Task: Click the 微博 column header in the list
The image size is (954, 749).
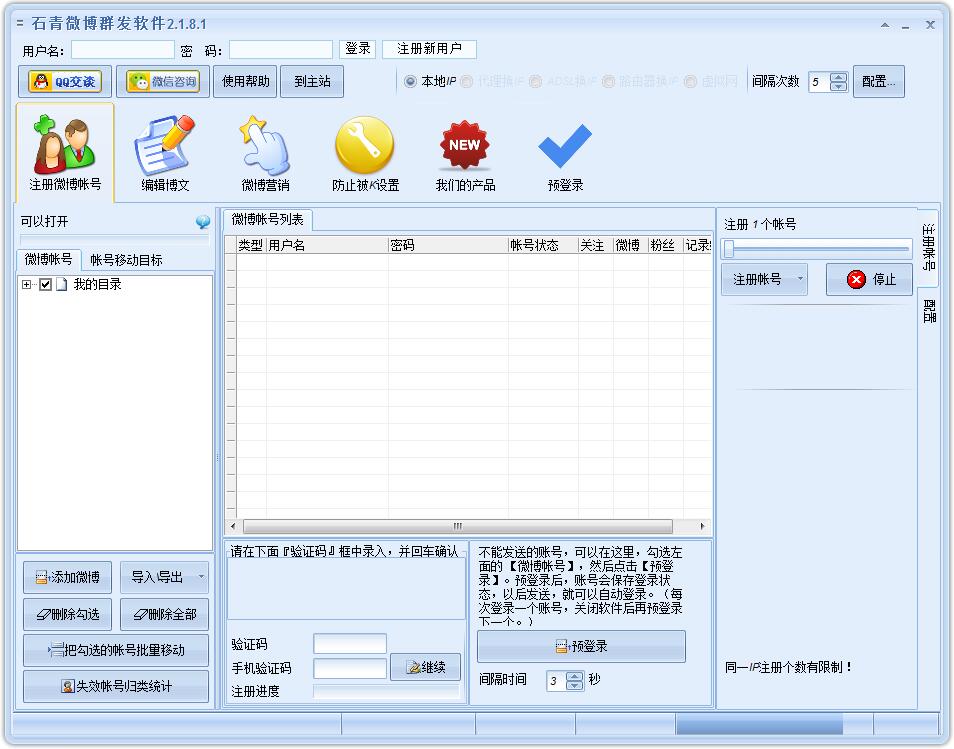Action: (x=630, y=245)
